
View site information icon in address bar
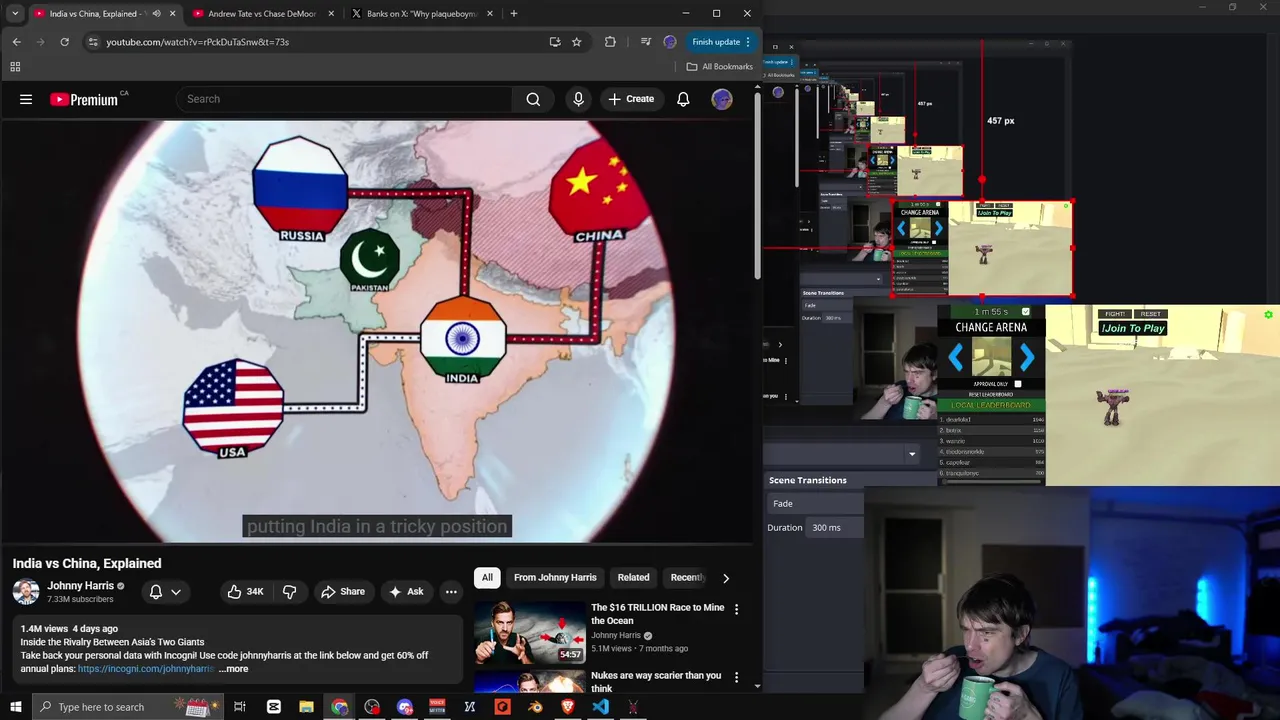[93, 42]
